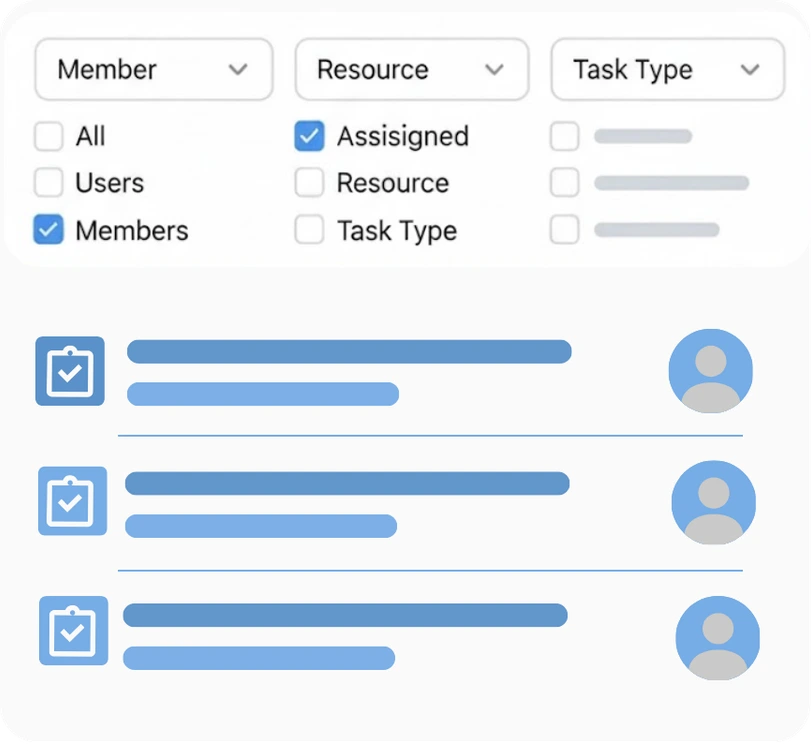Screen dimensions: 811x744
Task: Open the third task's assignee avatar
Action: pyautogui.click(x=717, y=638)
